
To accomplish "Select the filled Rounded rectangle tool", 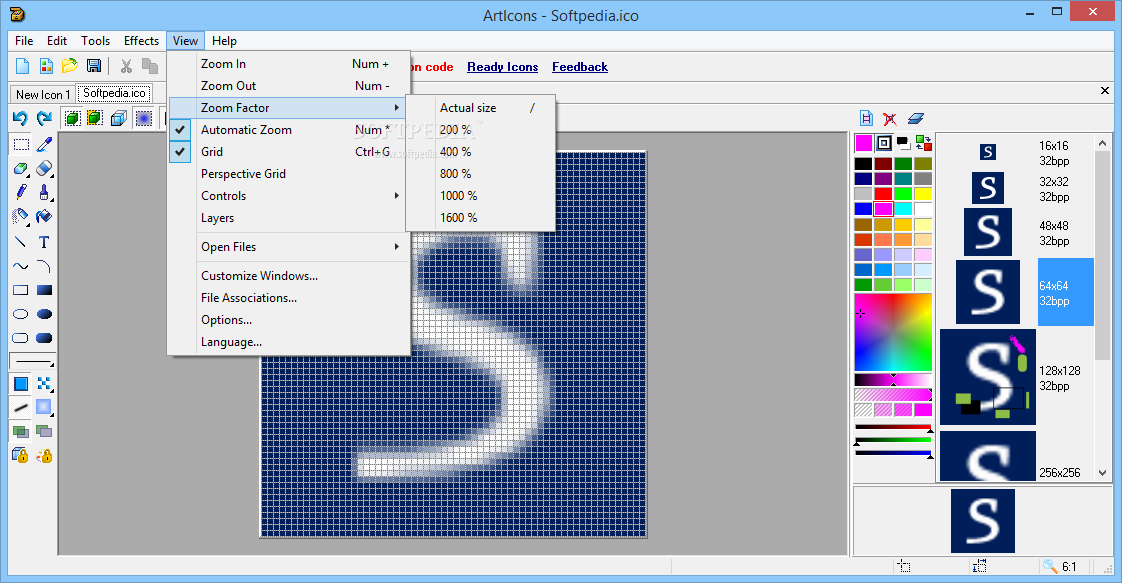I will (x=44, y=338).
